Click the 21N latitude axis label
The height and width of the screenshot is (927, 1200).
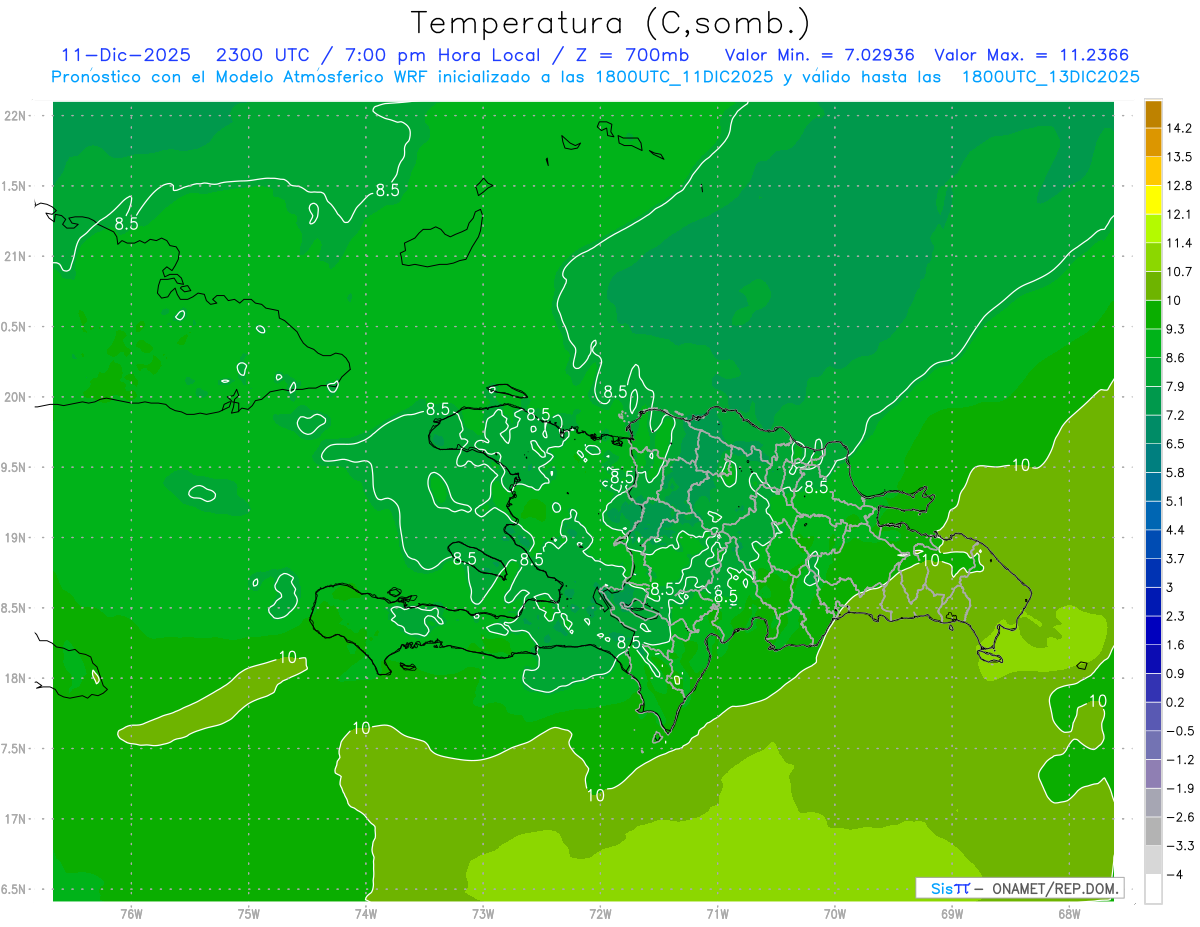pos(15,256)
